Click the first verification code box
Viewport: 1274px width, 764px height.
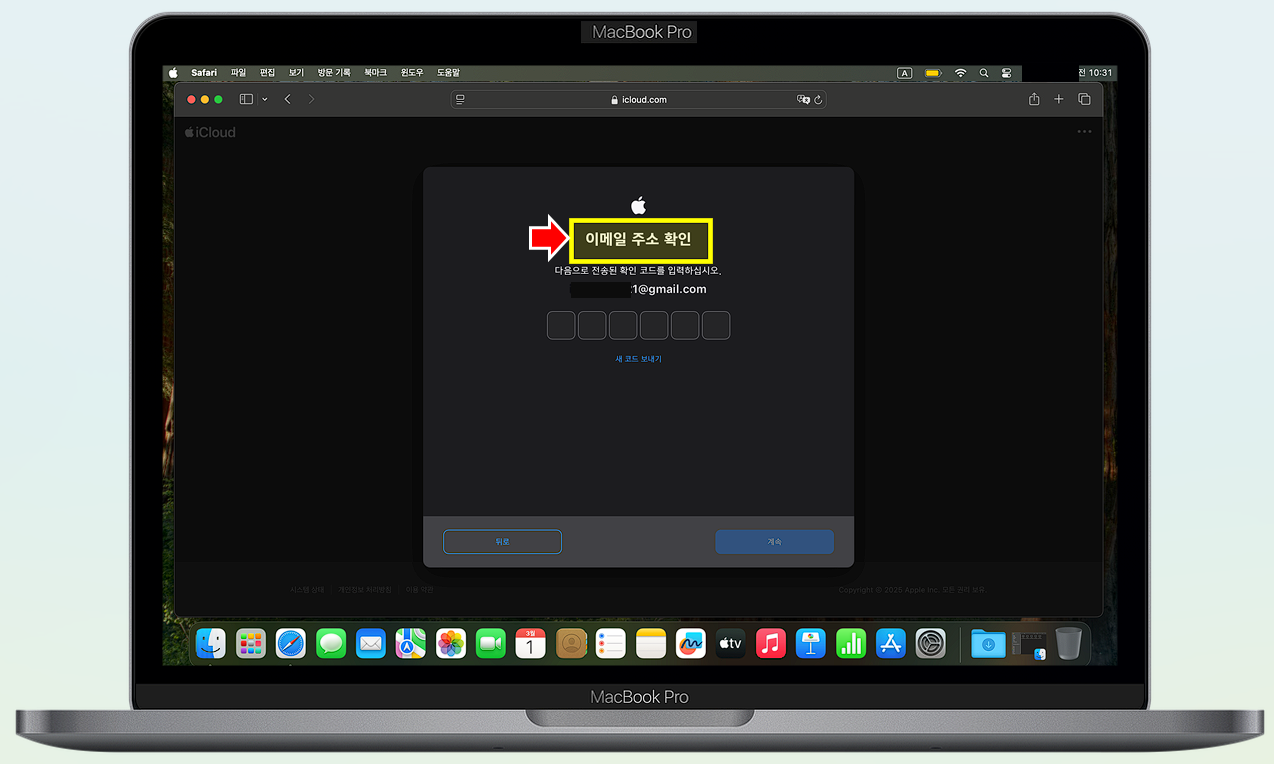click(561, 325)
